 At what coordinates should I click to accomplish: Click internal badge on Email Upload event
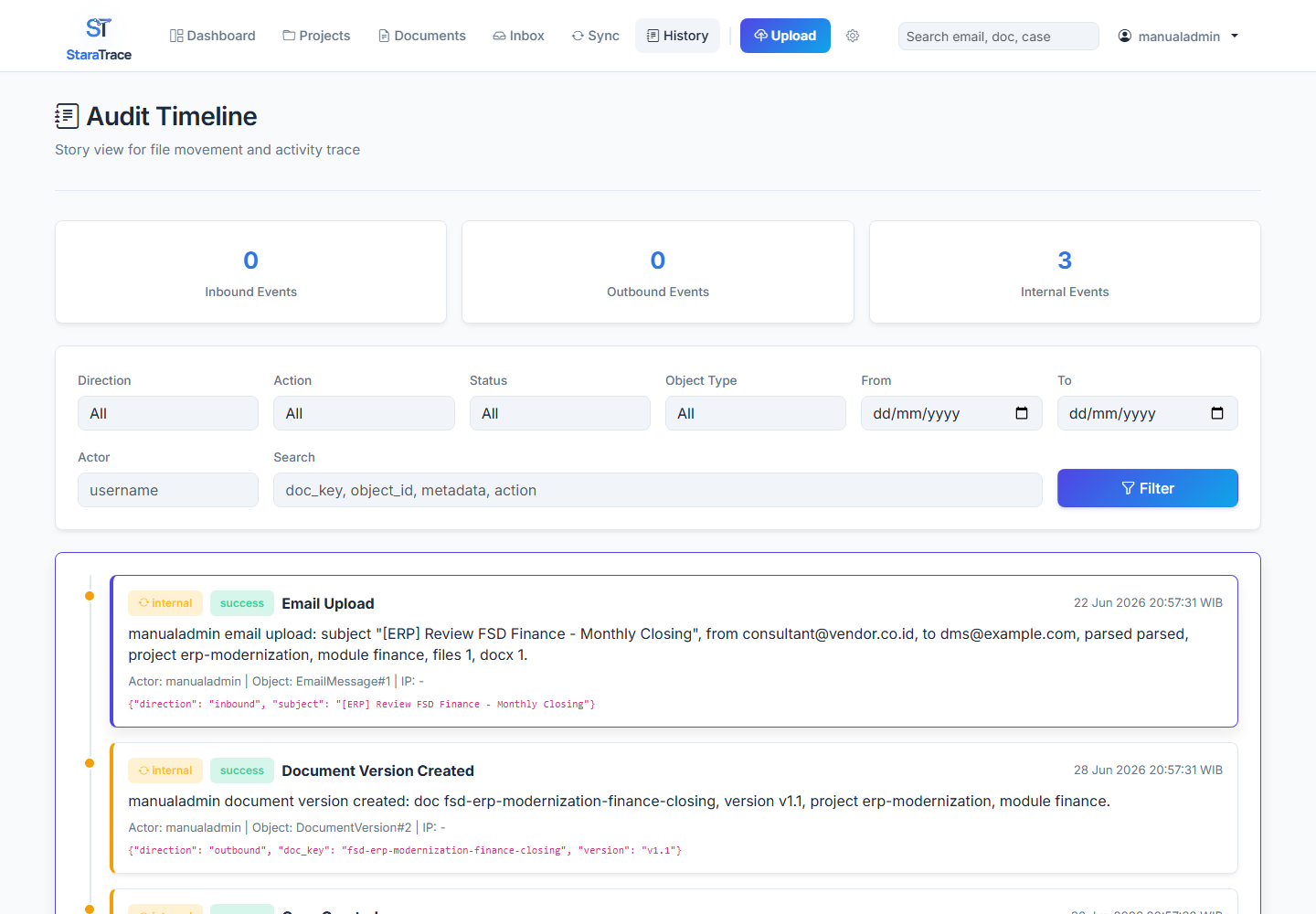[x=165, y=603]
